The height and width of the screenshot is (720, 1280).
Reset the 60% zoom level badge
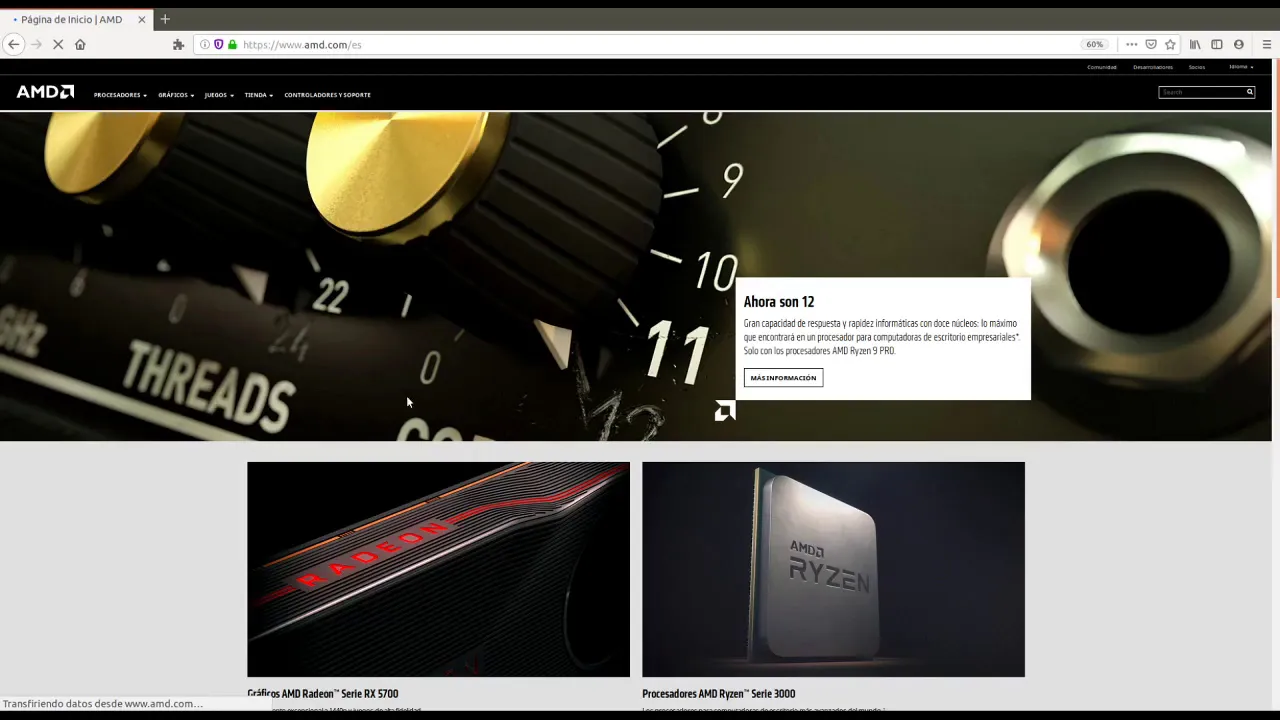1094,44
